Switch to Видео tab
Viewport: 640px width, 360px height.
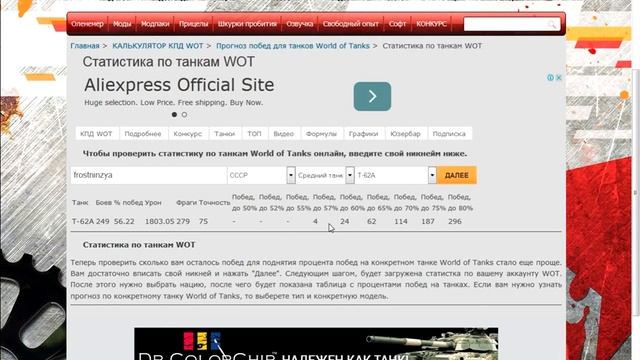point(284,133)
